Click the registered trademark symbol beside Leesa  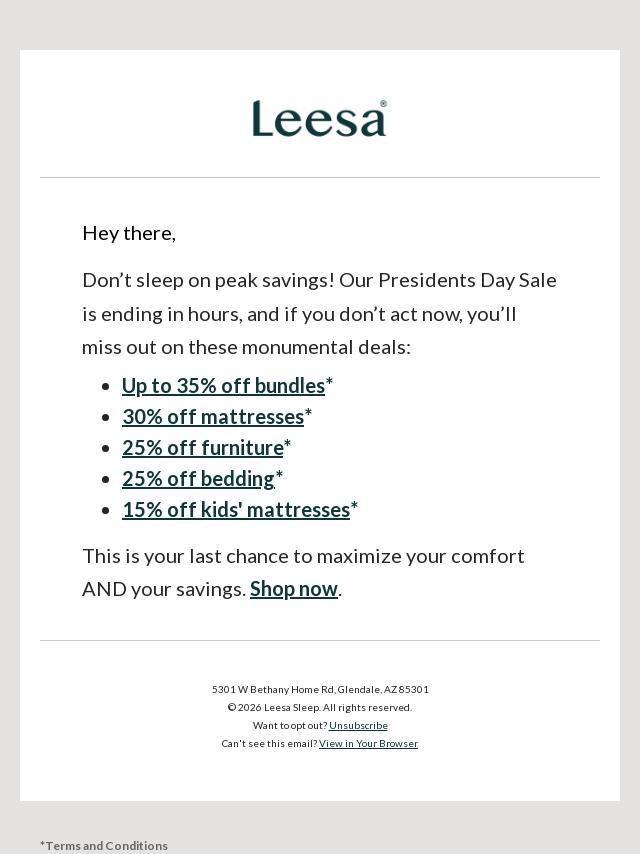pyautogui.click(x=383, y=104)
